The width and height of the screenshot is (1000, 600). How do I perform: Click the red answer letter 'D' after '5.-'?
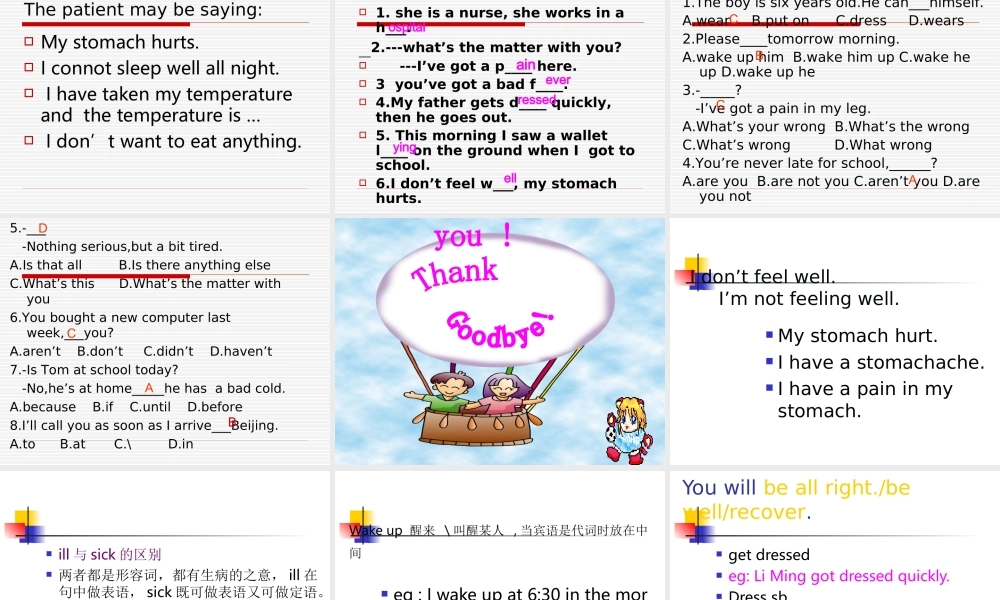pos(43,228)
